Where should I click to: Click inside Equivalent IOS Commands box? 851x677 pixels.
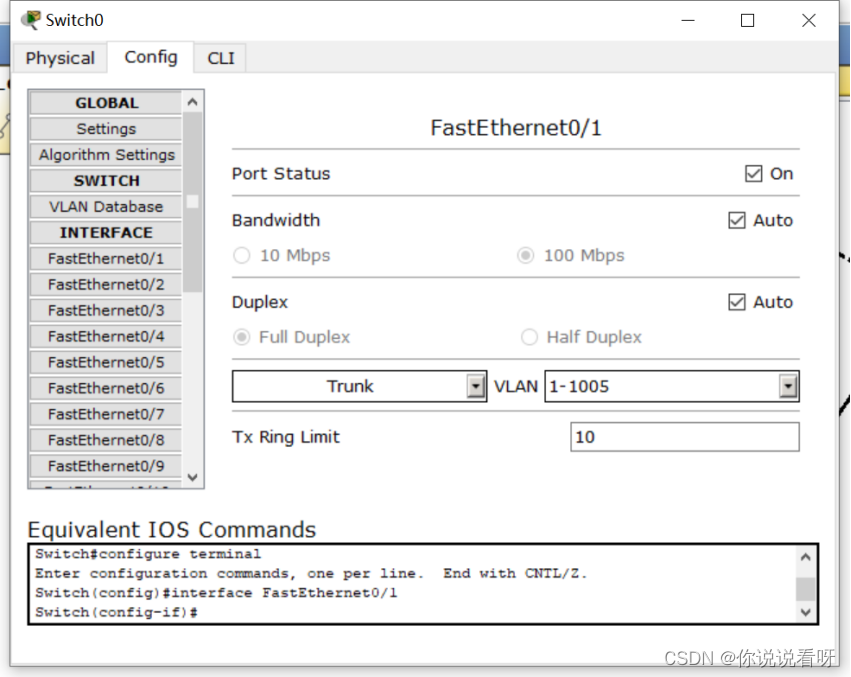tap(423, 584)
